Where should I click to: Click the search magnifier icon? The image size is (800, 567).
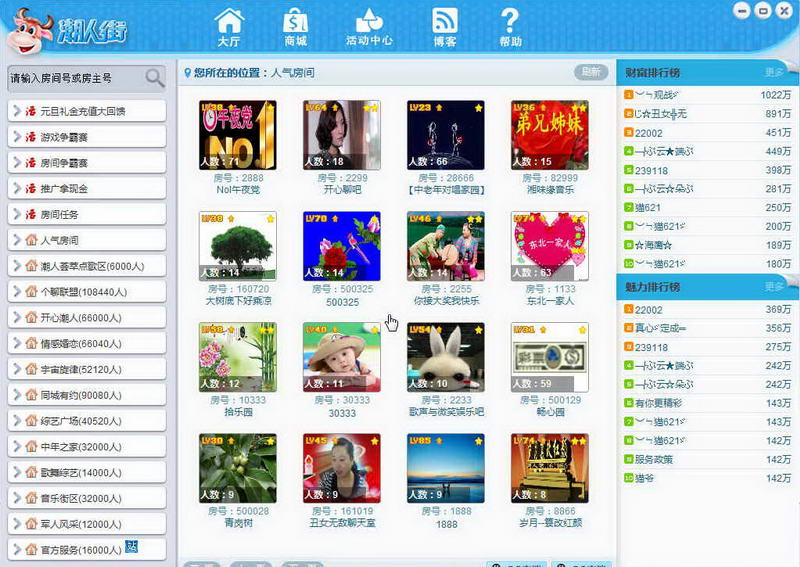[x=155, y=78]
